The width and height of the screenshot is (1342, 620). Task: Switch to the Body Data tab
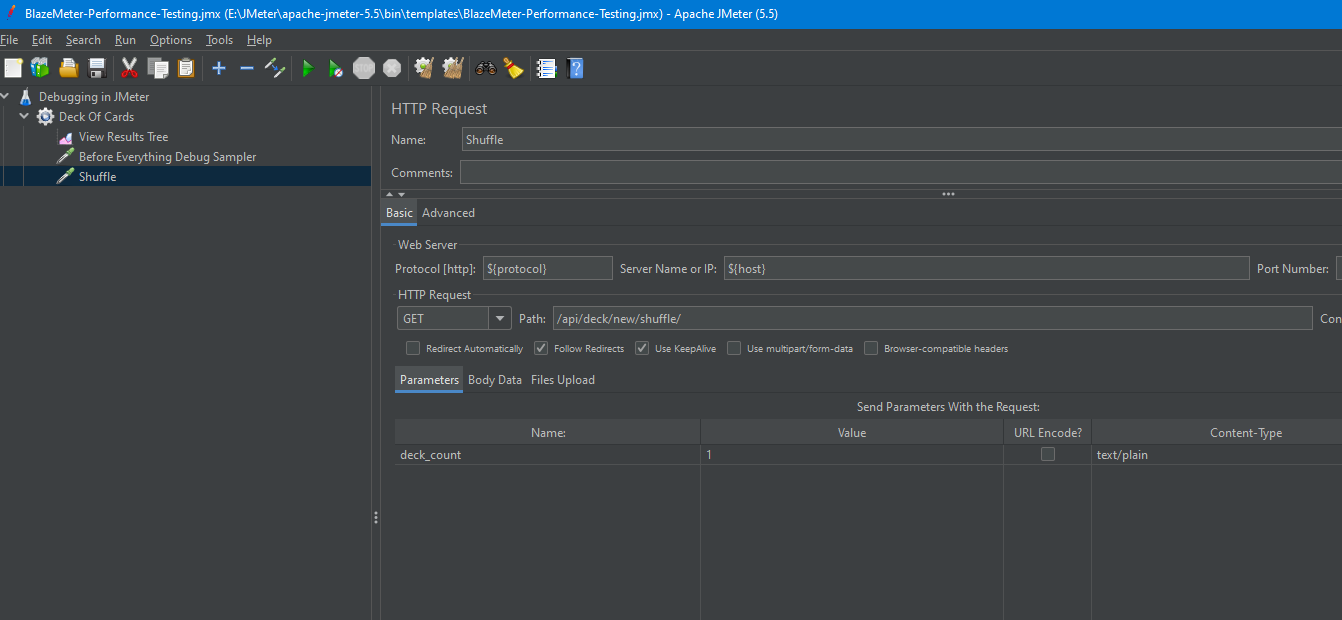495,380
